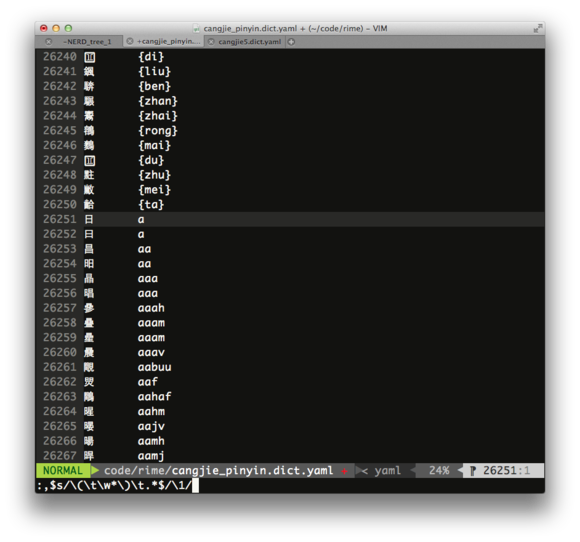Click the command line substitute text

coord(114,485)
